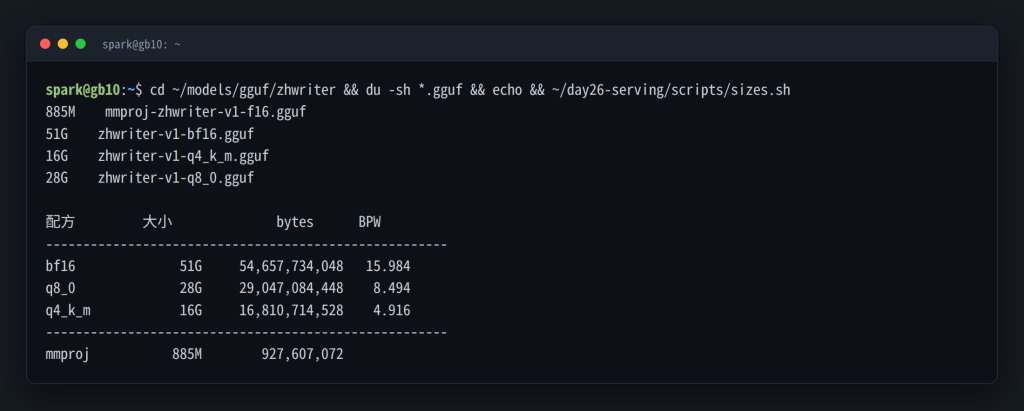Click the sizes.sh script path in command
The width and height of the screenshot is (1024, 411).
tap(671, 90)
